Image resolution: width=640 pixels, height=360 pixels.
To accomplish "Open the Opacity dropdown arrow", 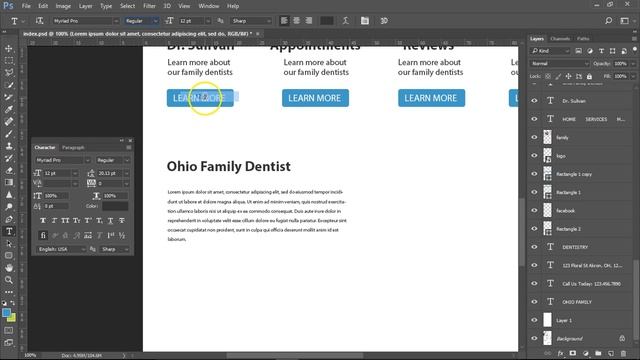I will 633,64.
